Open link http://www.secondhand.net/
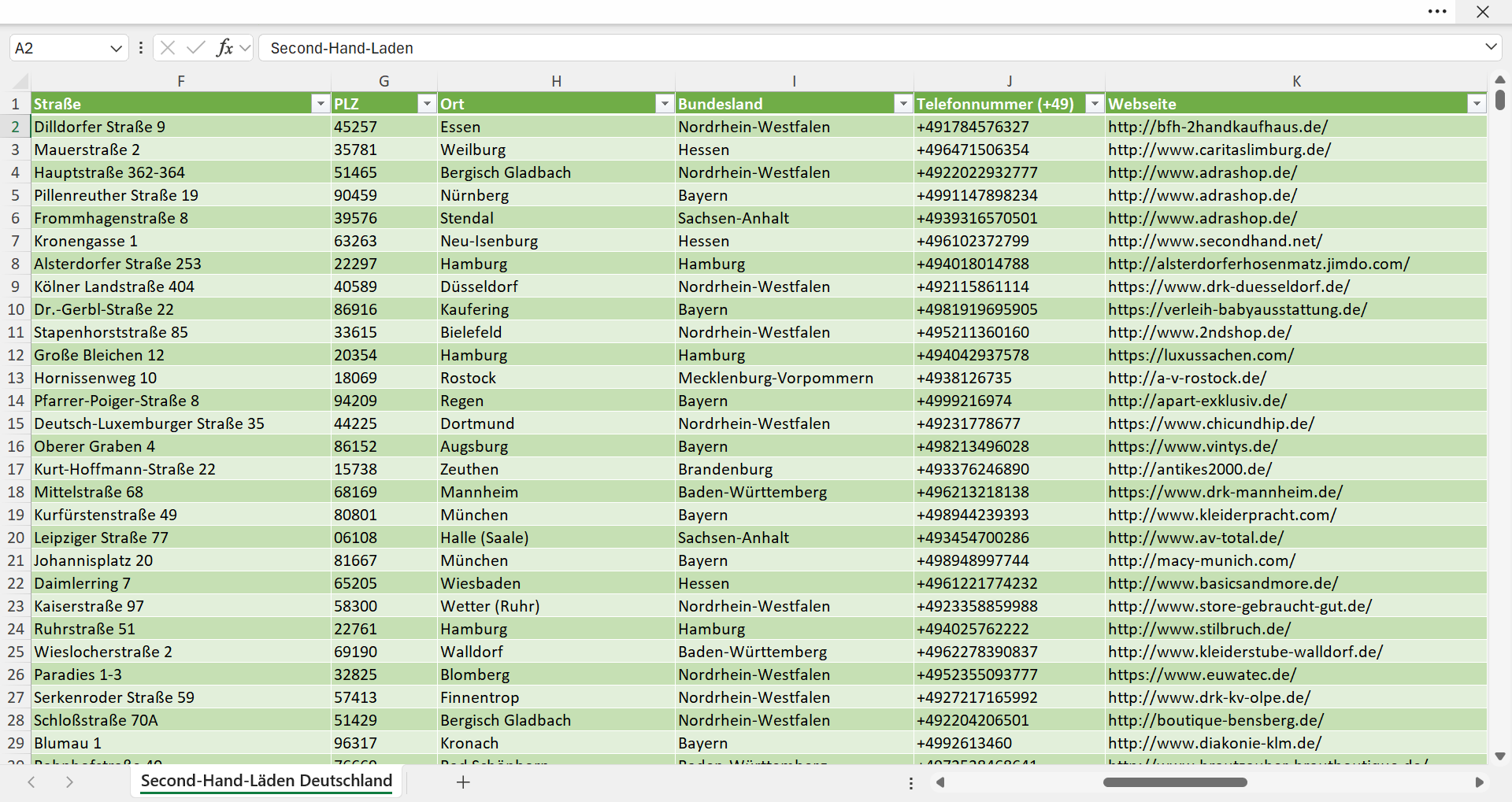 coord(1215,241)
